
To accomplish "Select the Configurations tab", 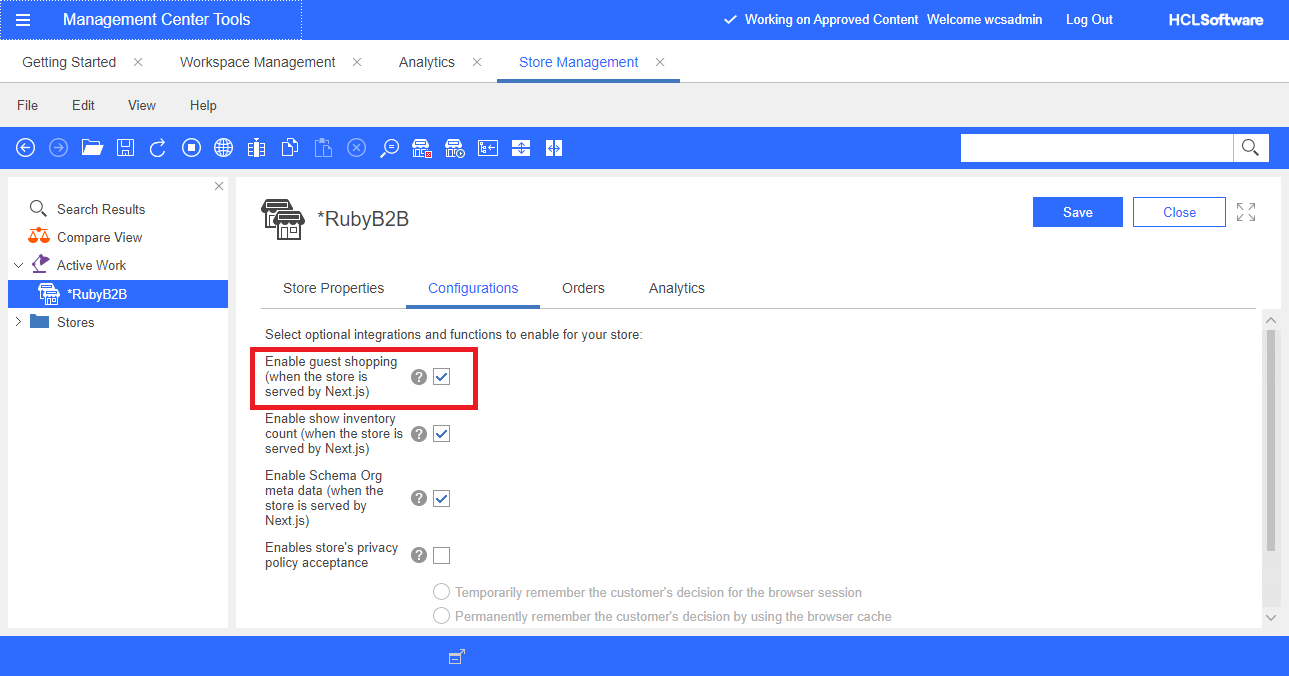I will [x=473, y=288].
